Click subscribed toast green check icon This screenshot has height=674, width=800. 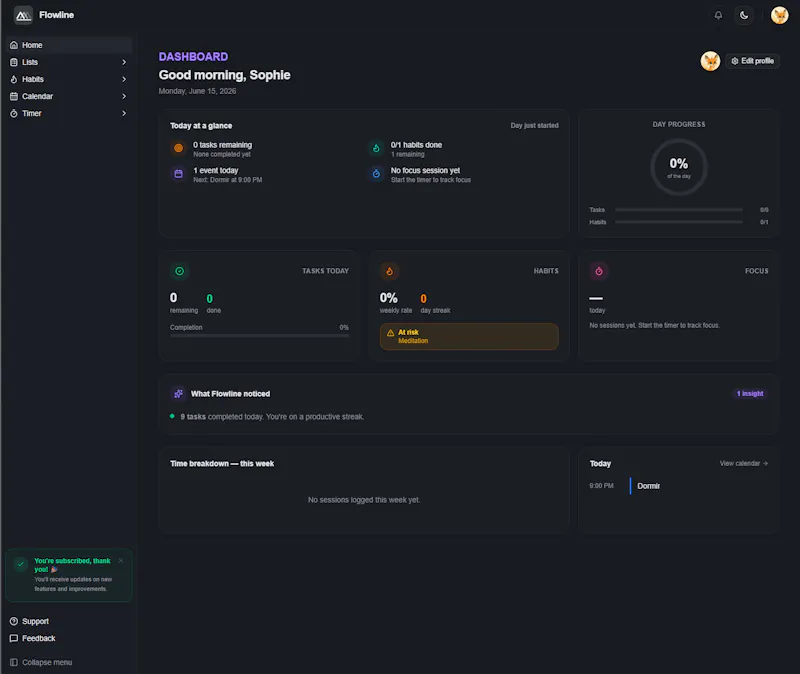click(20, 564)
